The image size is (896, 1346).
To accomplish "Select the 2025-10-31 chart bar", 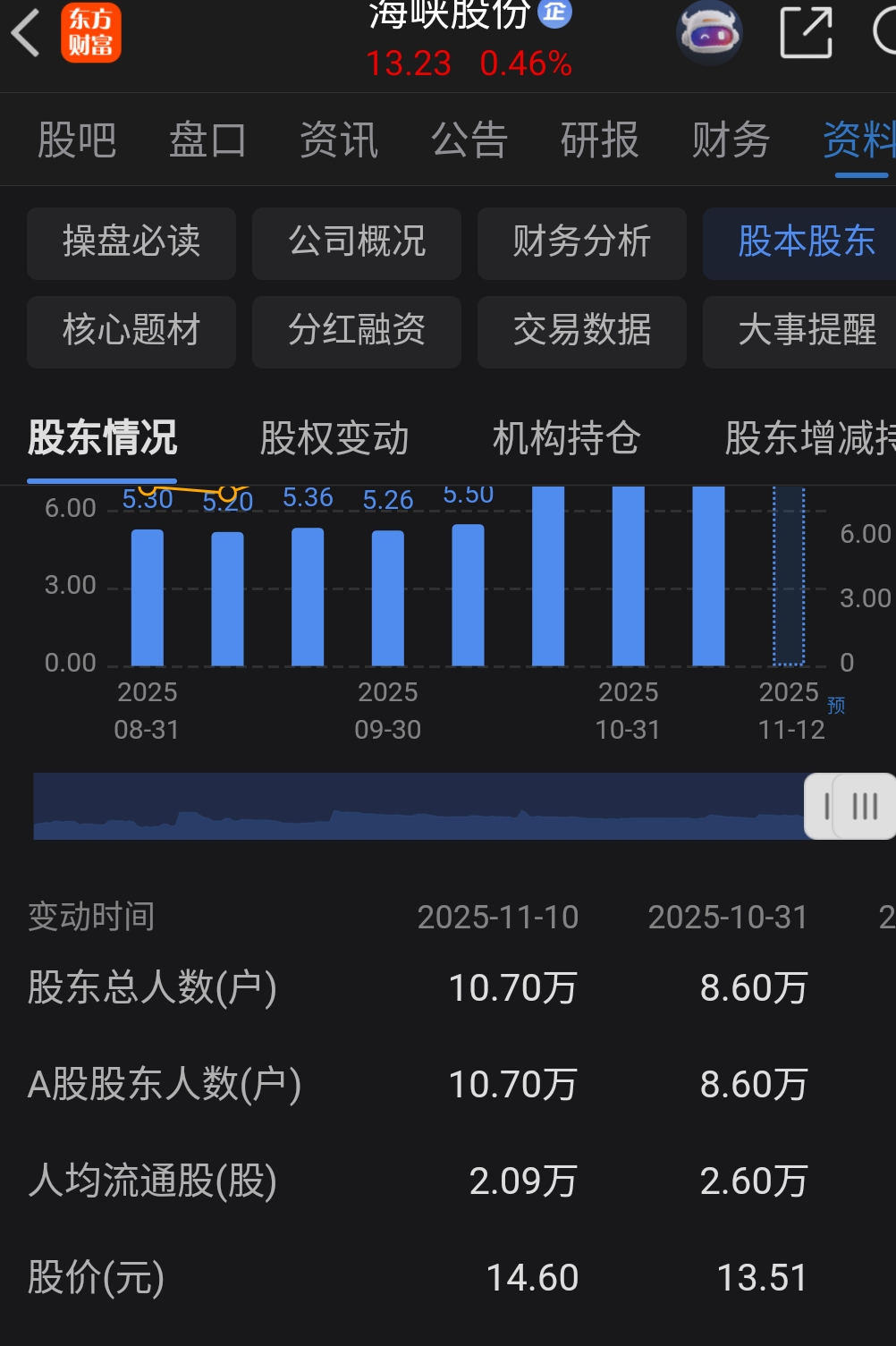I will click(x=629, y=576).
